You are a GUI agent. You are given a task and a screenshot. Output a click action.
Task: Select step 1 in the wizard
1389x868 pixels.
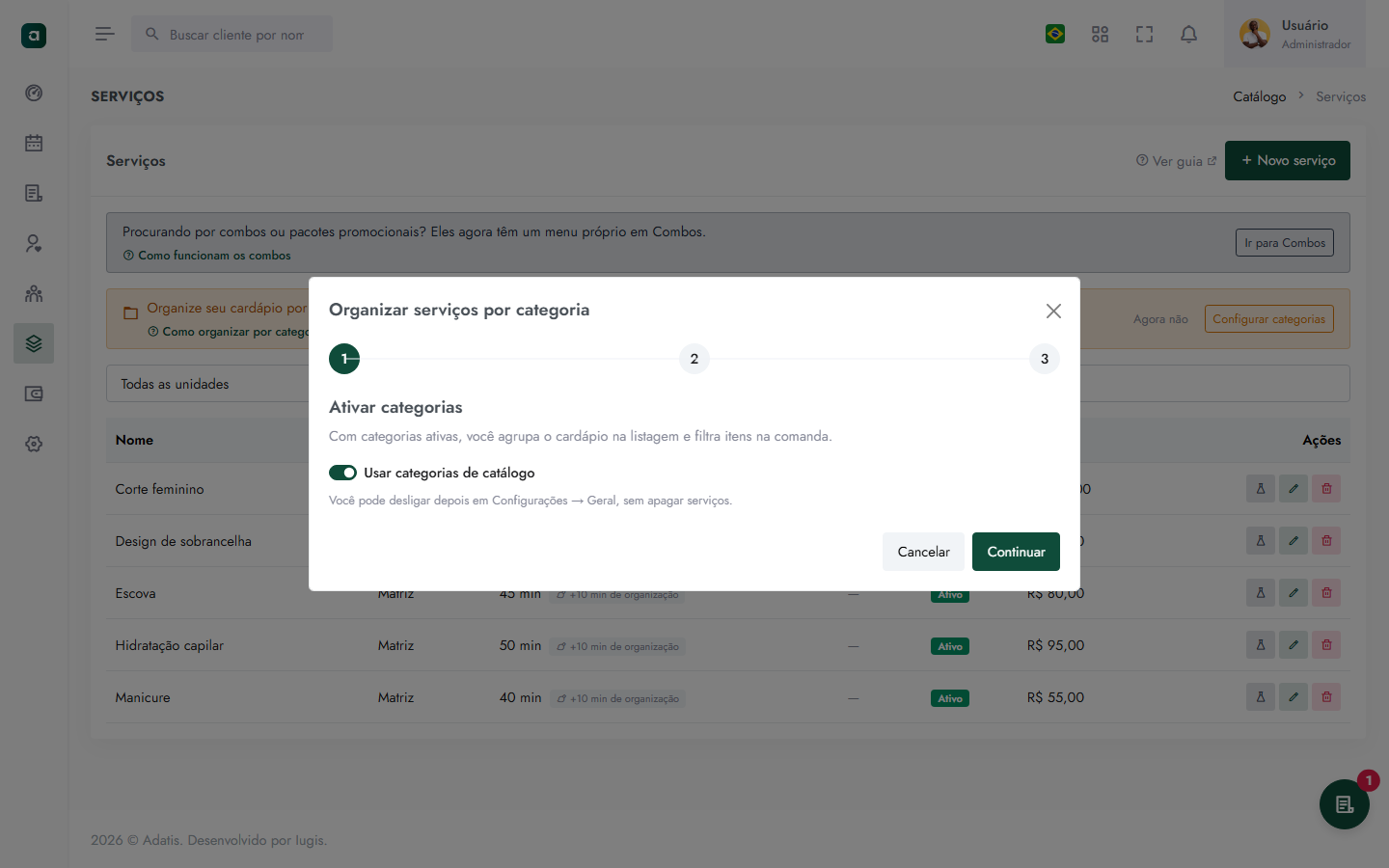click(344, 359)
